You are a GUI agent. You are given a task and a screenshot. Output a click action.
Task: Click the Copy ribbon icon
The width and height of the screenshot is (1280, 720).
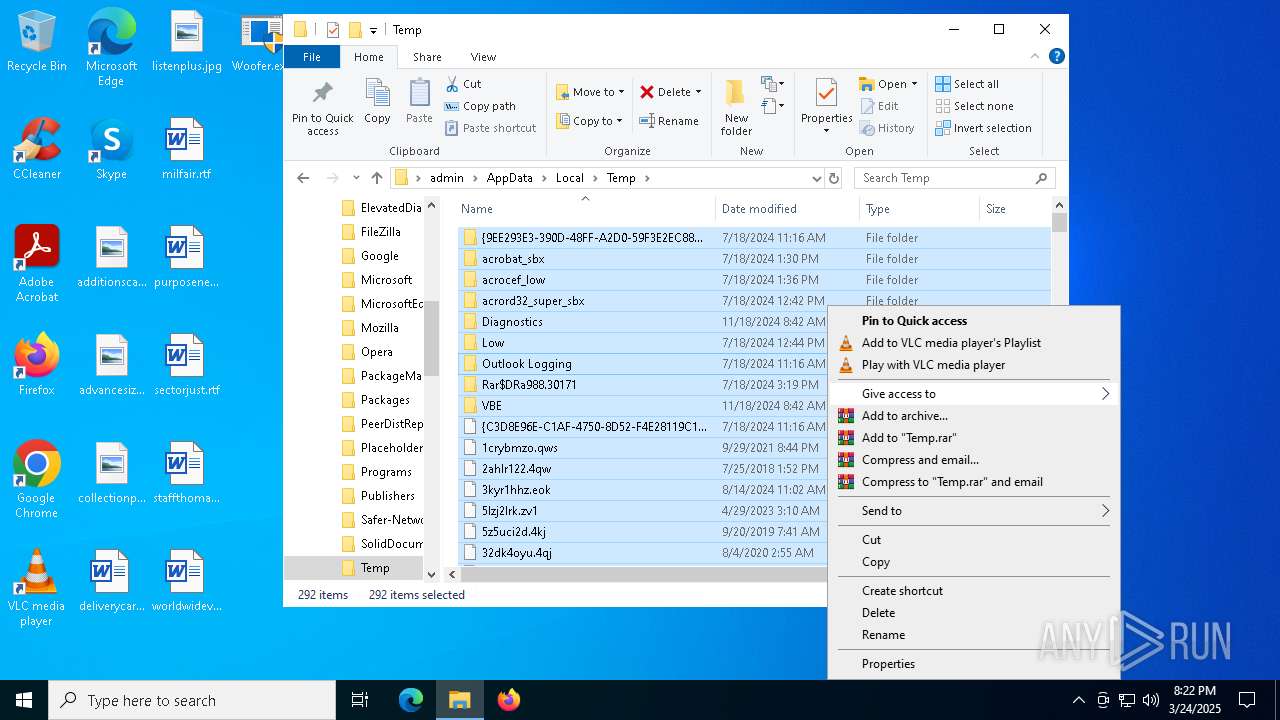tap(377, 101)
